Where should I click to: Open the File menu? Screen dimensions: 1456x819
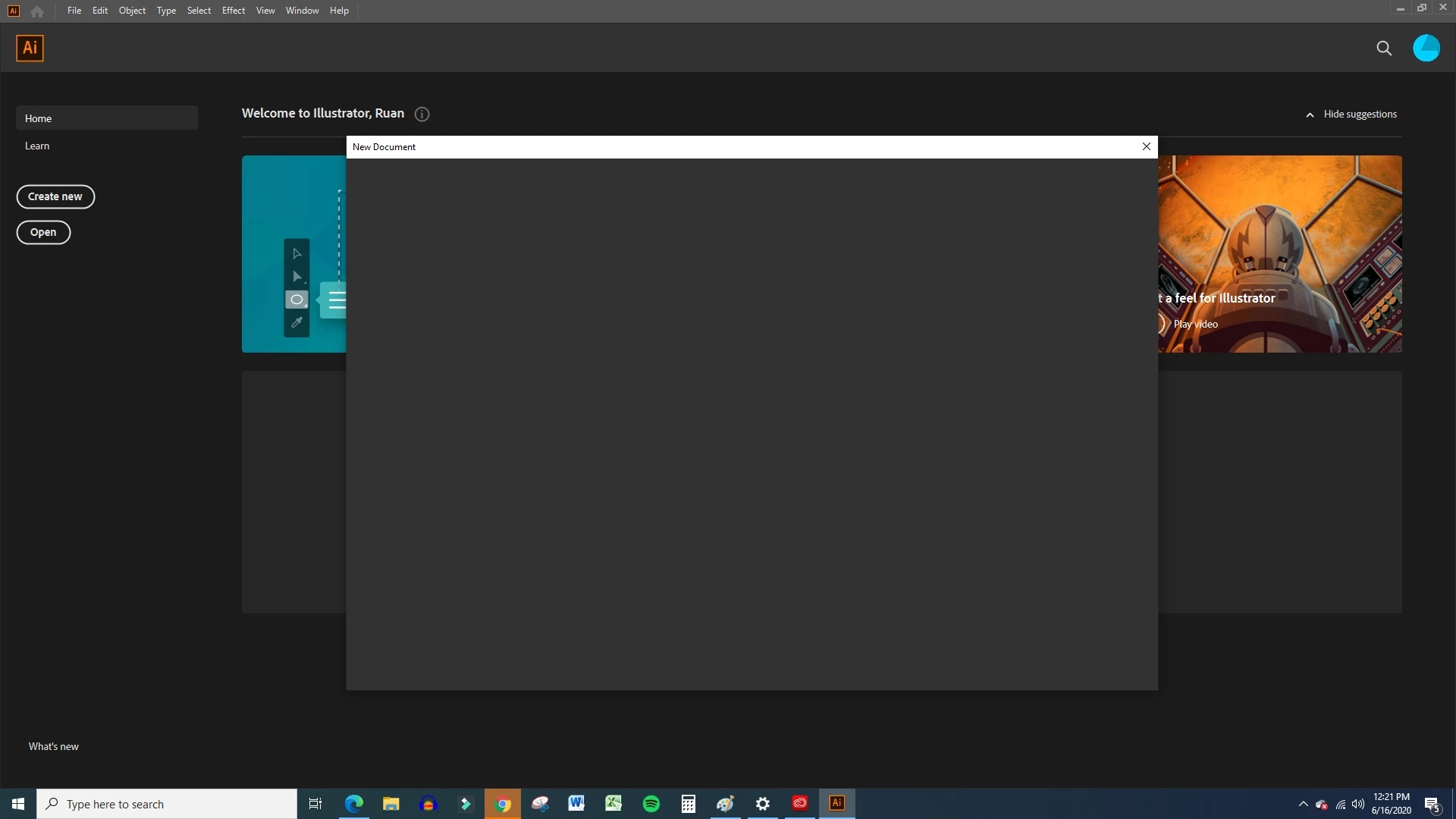pyautogui.click(x=74, y=11)
